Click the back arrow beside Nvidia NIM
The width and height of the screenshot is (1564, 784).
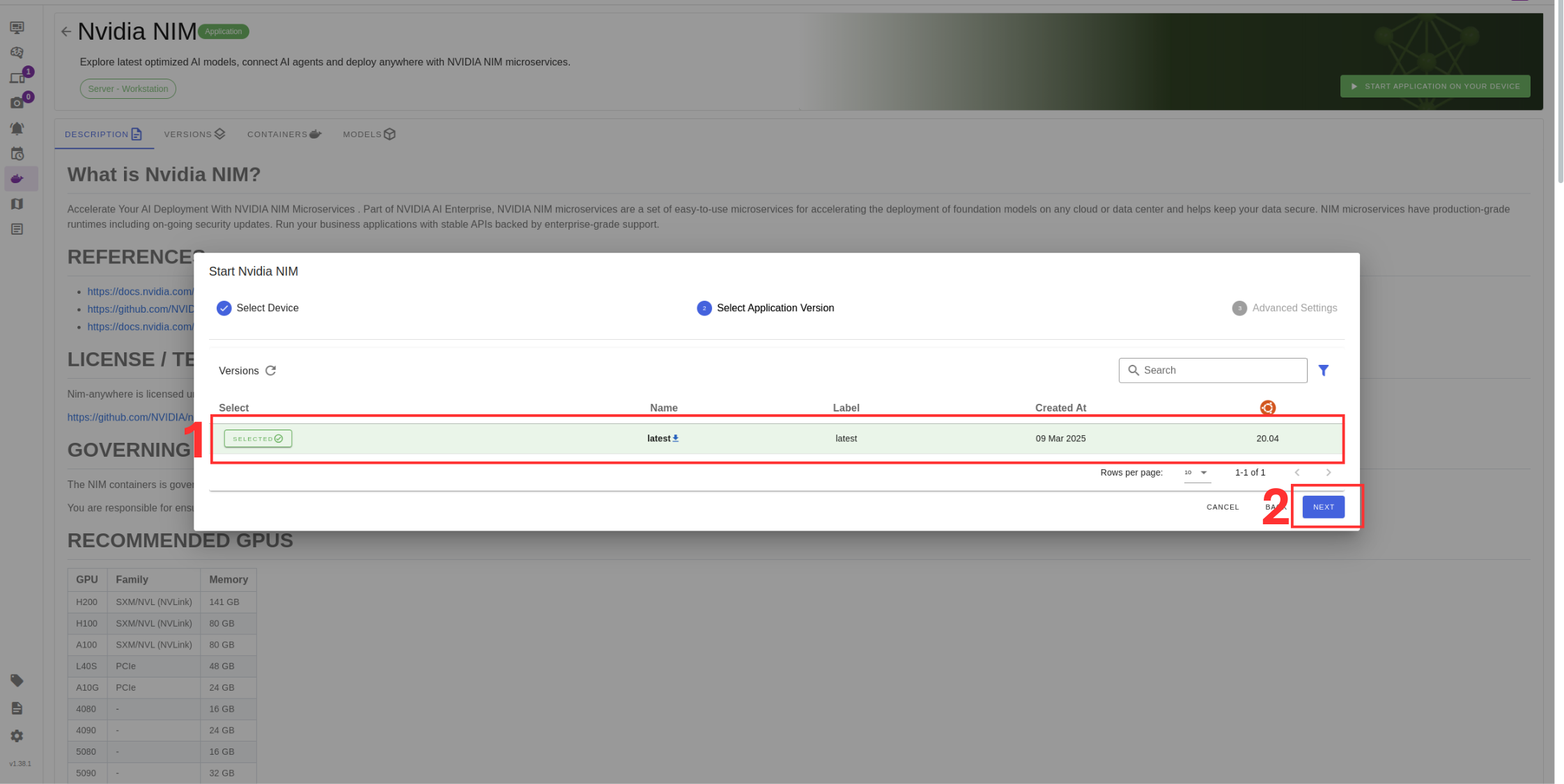pyautogui.click(x=66, y=31)
